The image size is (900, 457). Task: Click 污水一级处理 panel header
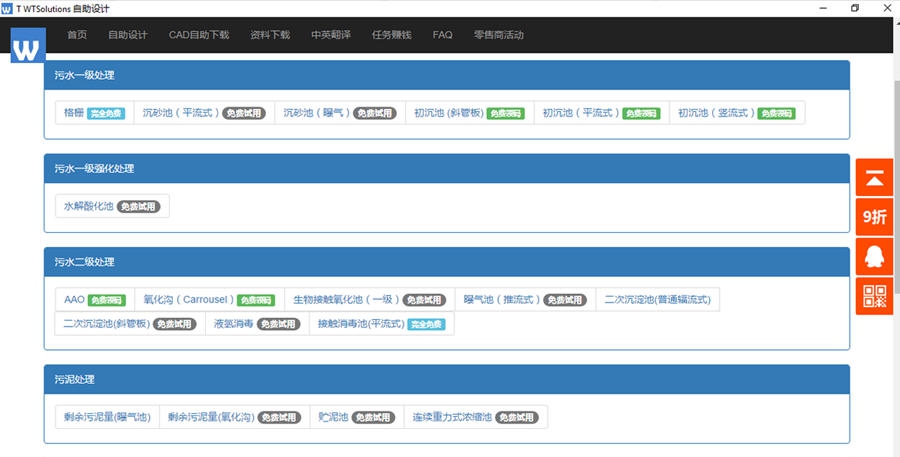point(447,75)
